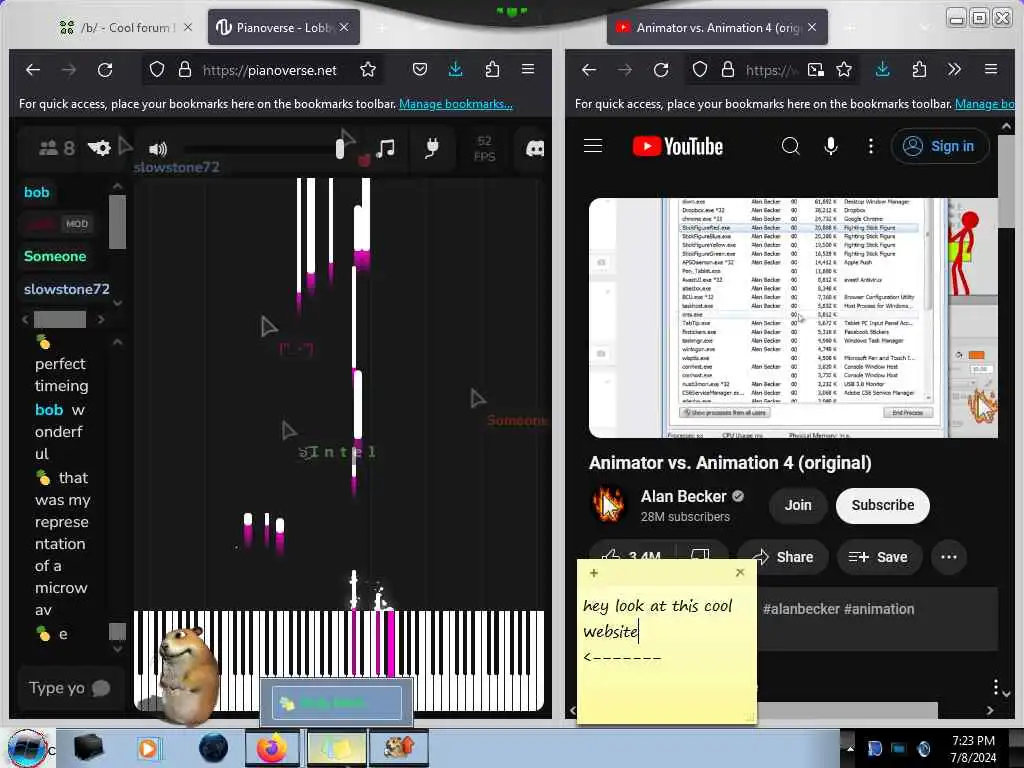Open the Firefox menu in YouTube window

[991, 69]
